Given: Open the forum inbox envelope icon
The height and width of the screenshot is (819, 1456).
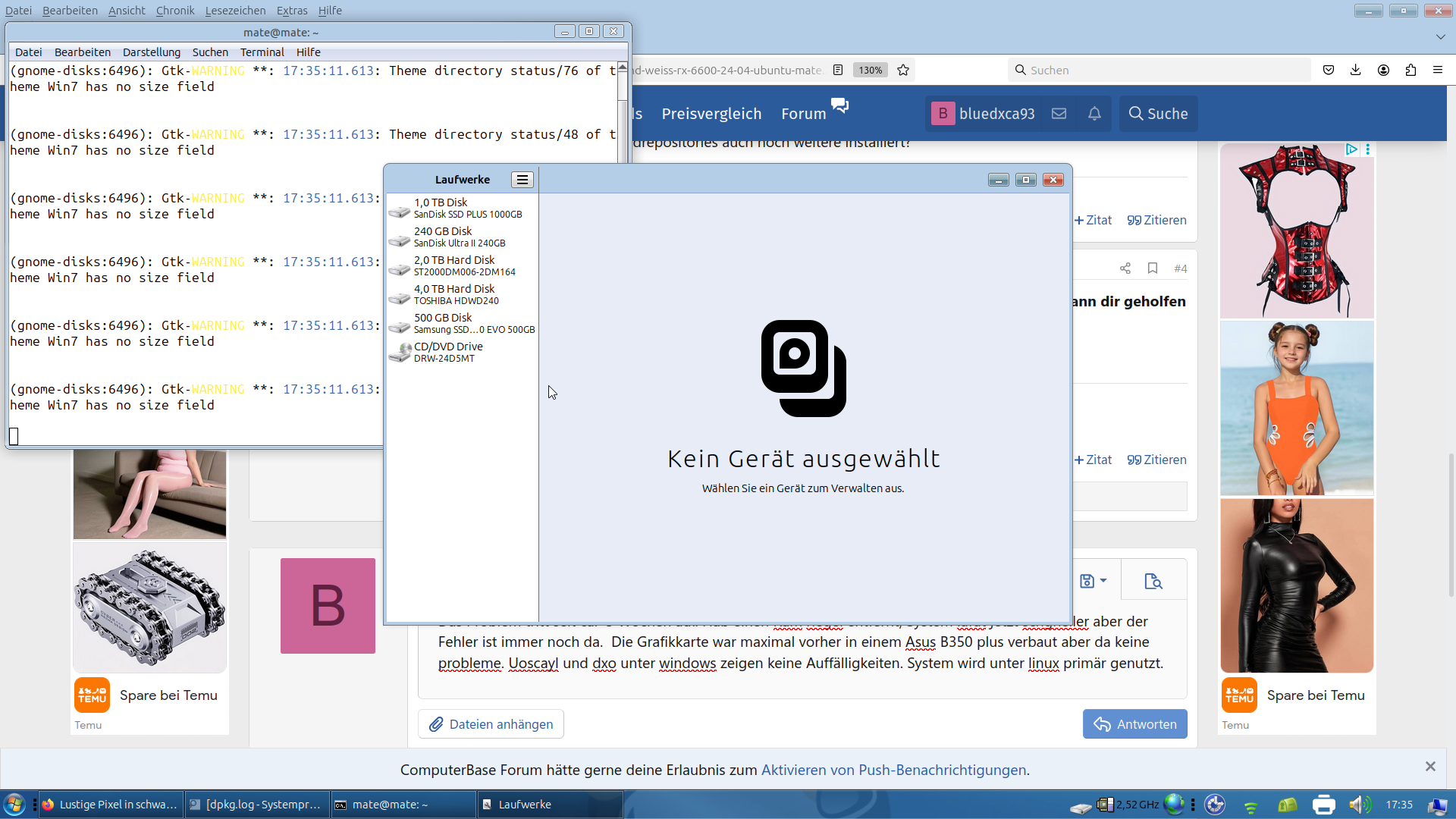Looking at the screenshot, I should coord(1059,114).
